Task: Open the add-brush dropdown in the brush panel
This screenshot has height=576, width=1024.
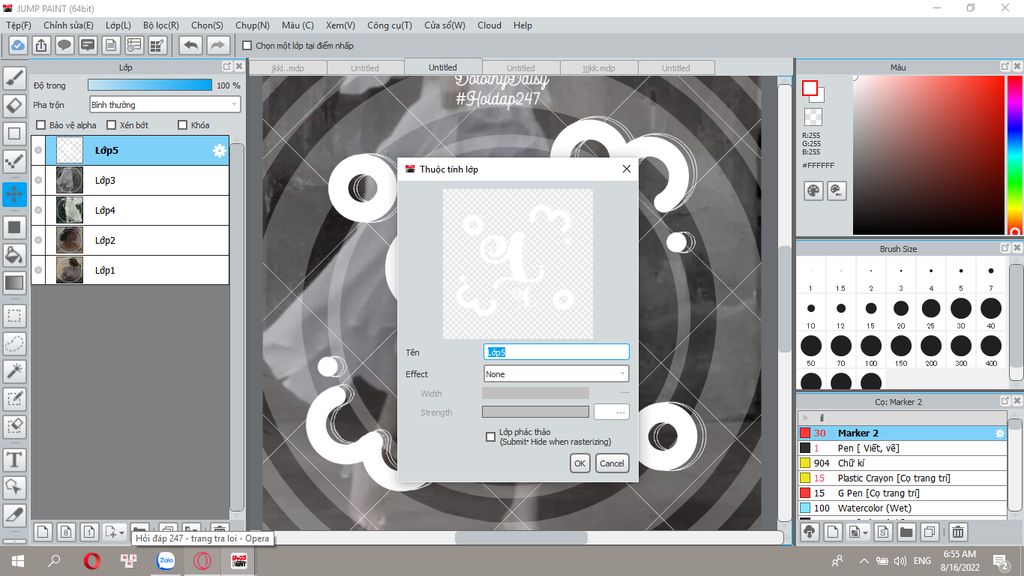Action: 865,533
